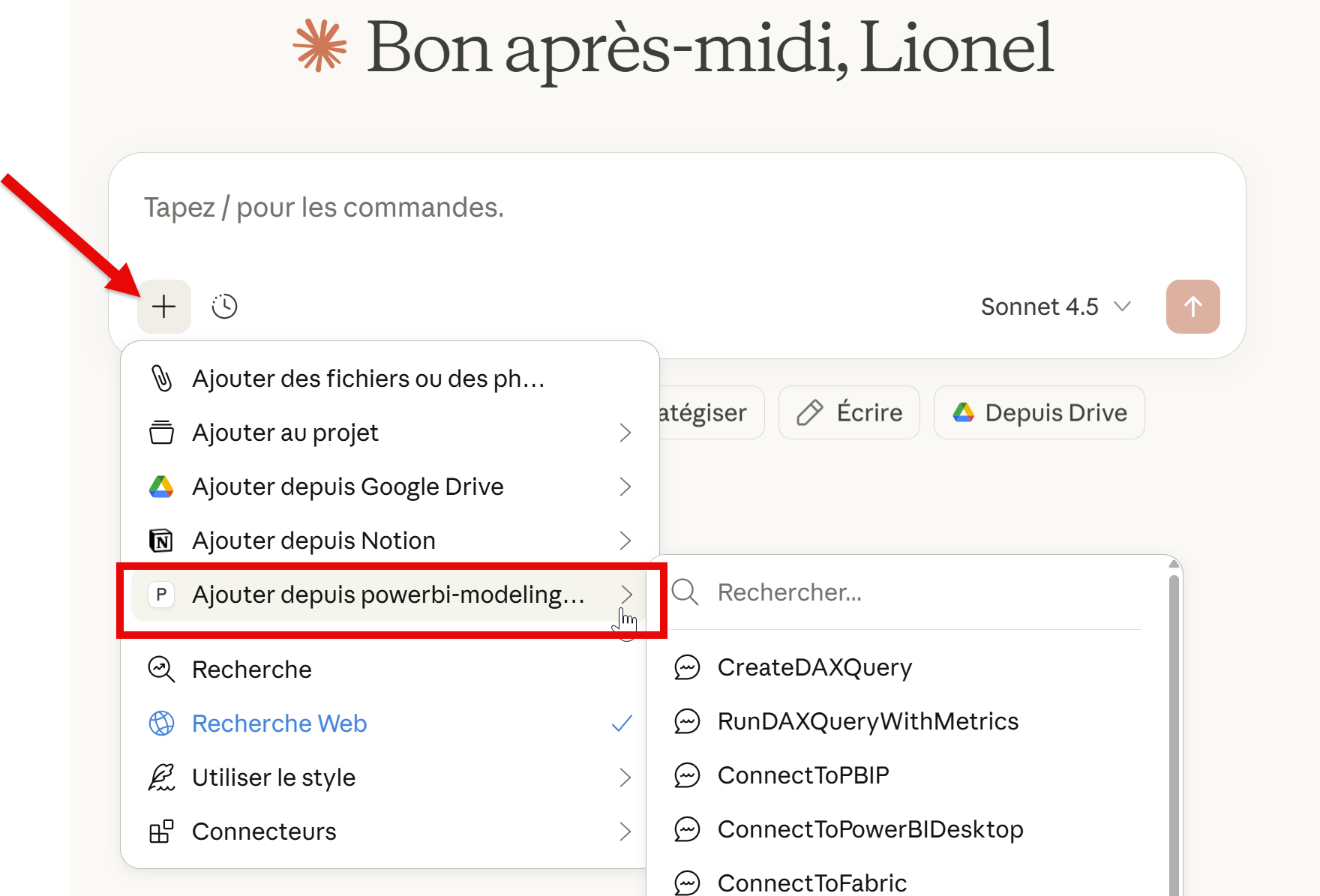Click the Connecteurs grid icon
The image size is (1320, 896).
click(x=161, y=832)
